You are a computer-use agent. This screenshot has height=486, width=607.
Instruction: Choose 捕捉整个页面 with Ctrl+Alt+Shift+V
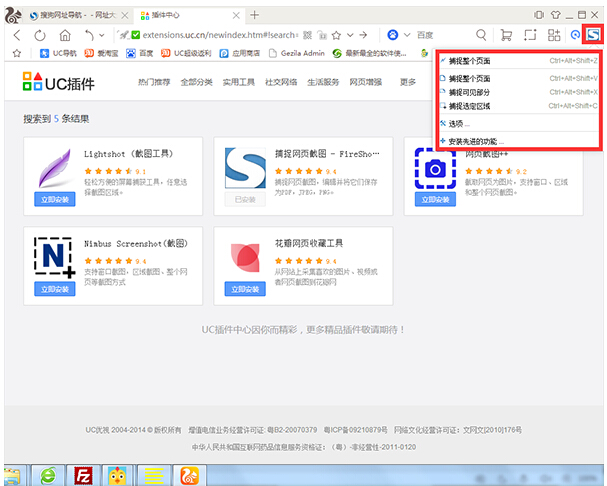[x=519, y=79]
